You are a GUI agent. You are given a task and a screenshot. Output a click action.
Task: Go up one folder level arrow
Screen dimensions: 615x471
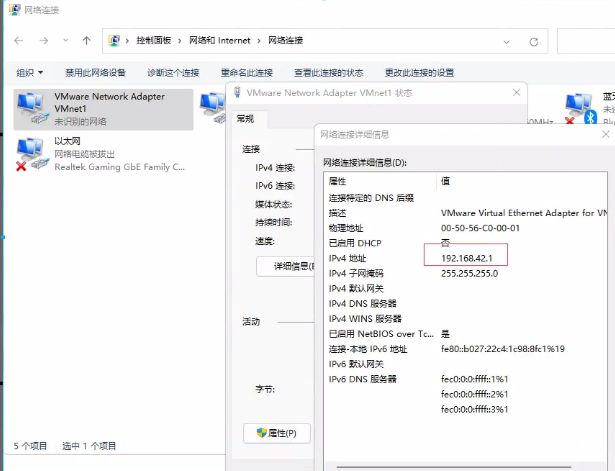[87, 40]
